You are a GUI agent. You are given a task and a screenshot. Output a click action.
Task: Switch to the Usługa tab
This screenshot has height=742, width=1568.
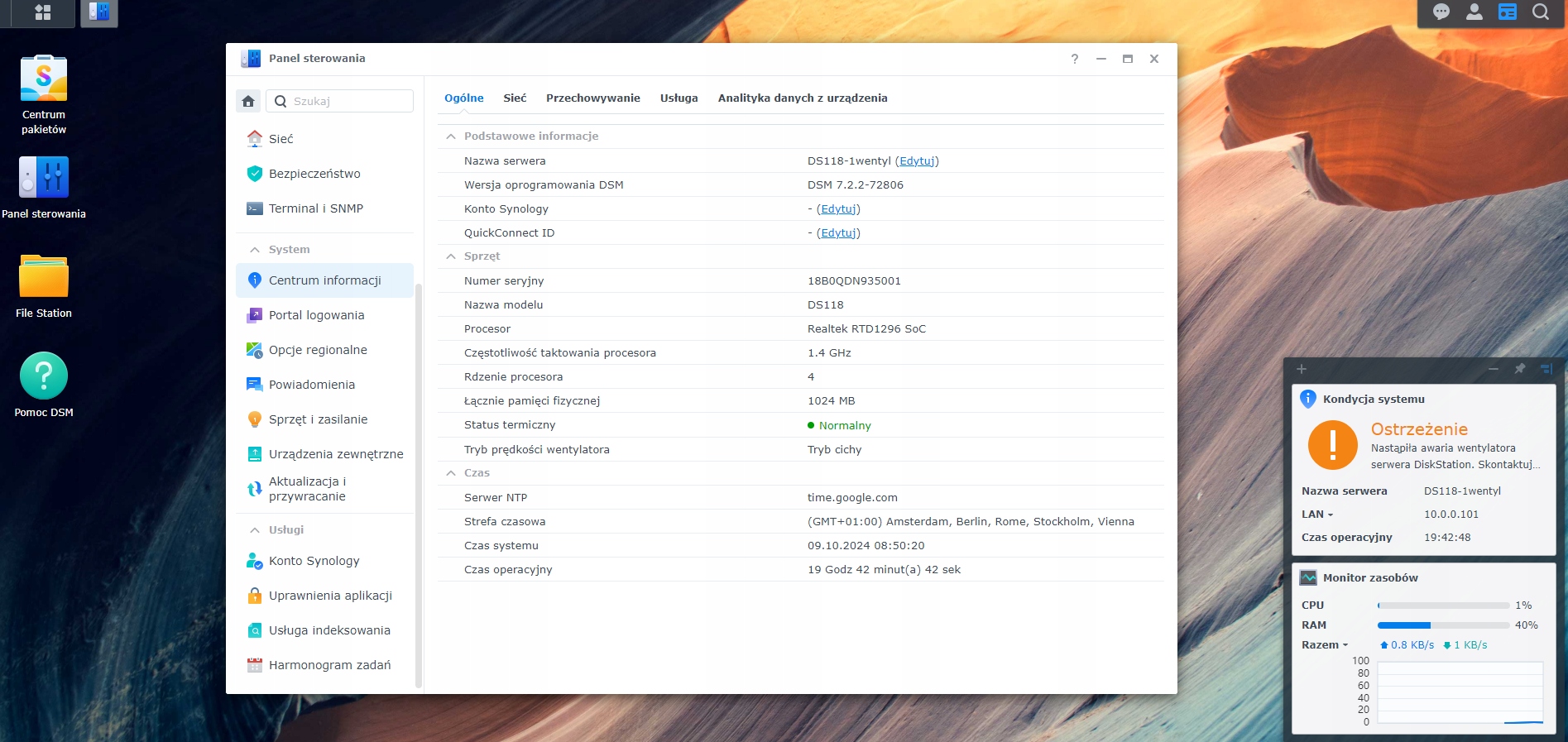[x=679, y=98]
